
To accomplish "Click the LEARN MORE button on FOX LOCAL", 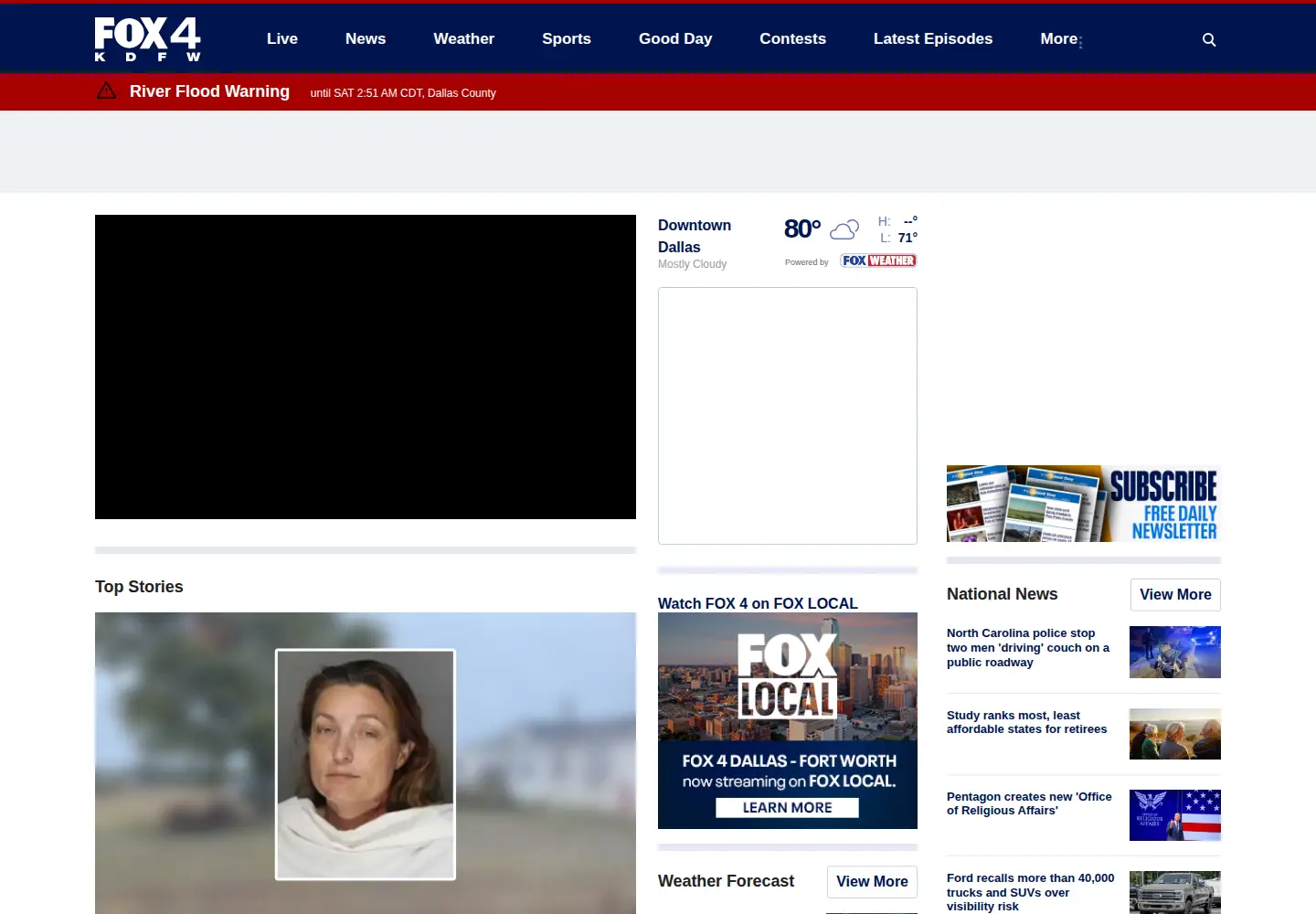I will coord(787,808).
